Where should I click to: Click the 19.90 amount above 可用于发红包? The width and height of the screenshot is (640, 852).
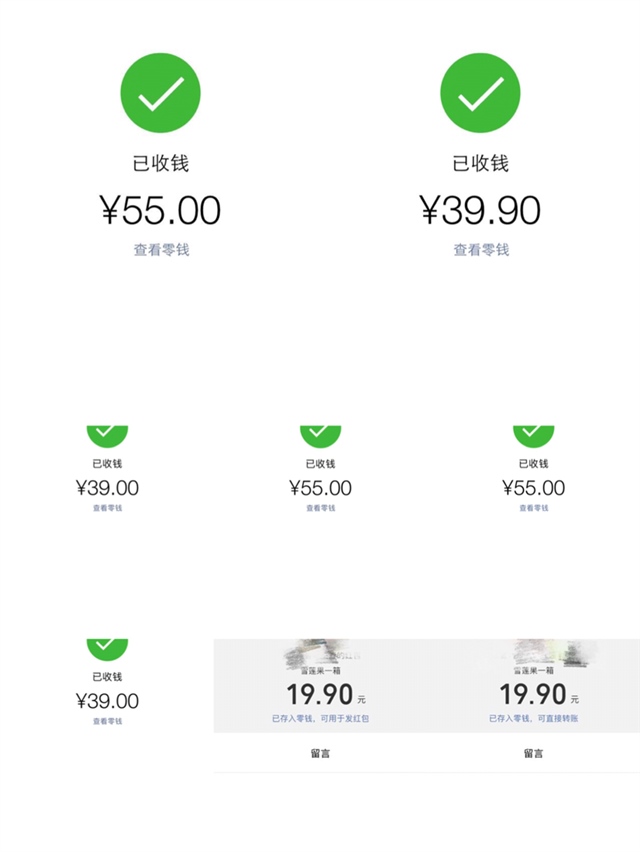coord(319,694)
